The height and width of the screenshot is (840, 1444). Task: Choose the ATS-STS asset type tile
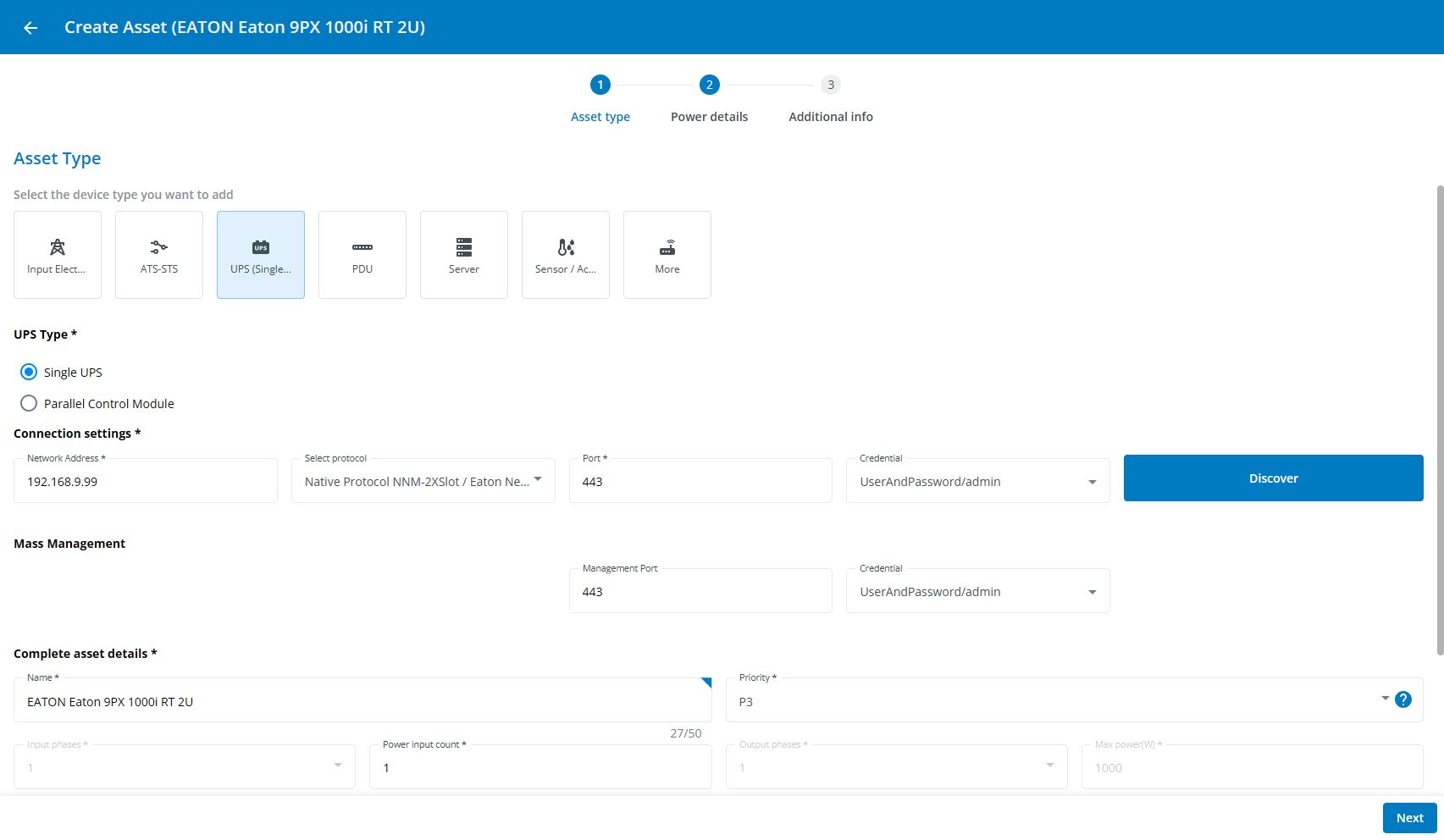coord(159,255)
